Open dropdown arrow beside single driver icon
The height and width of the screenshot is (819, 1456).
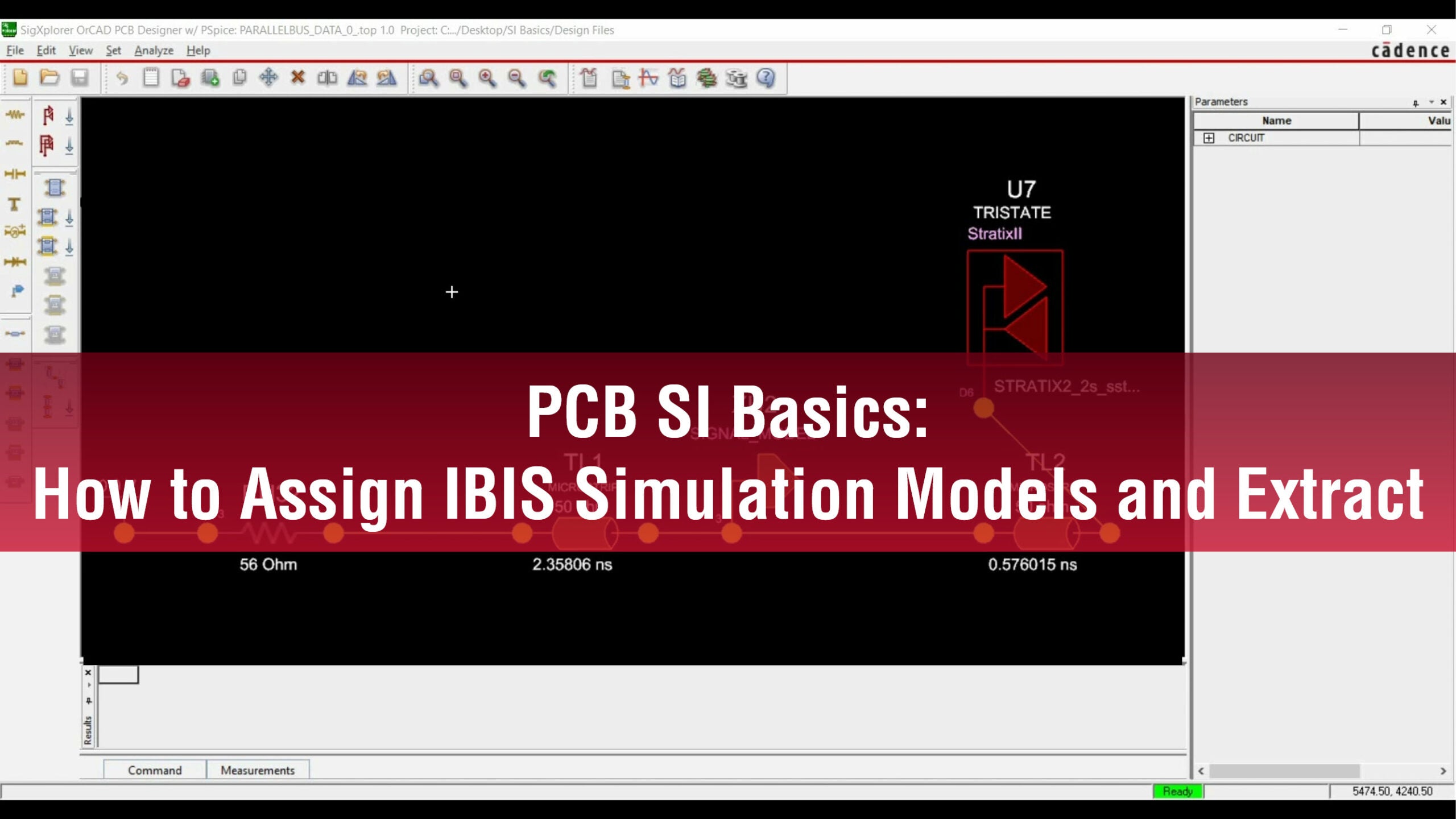pyautogui.click(x=69, y=117)
